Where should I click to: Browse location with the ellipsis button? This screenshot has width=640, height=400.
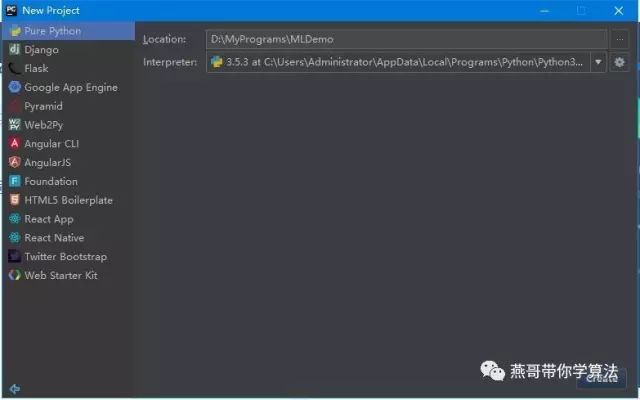(x=619, y=39)
